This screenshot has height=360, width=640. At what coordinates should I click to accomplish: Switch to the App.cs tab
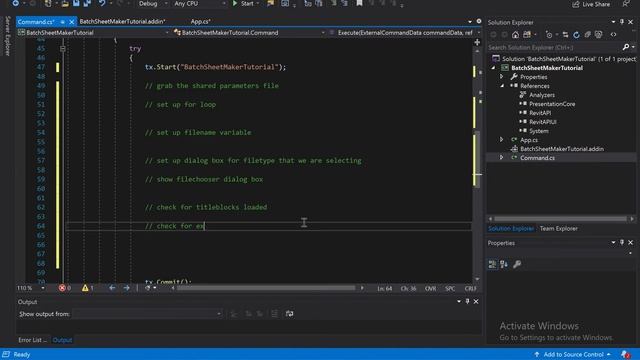[200, 21]
